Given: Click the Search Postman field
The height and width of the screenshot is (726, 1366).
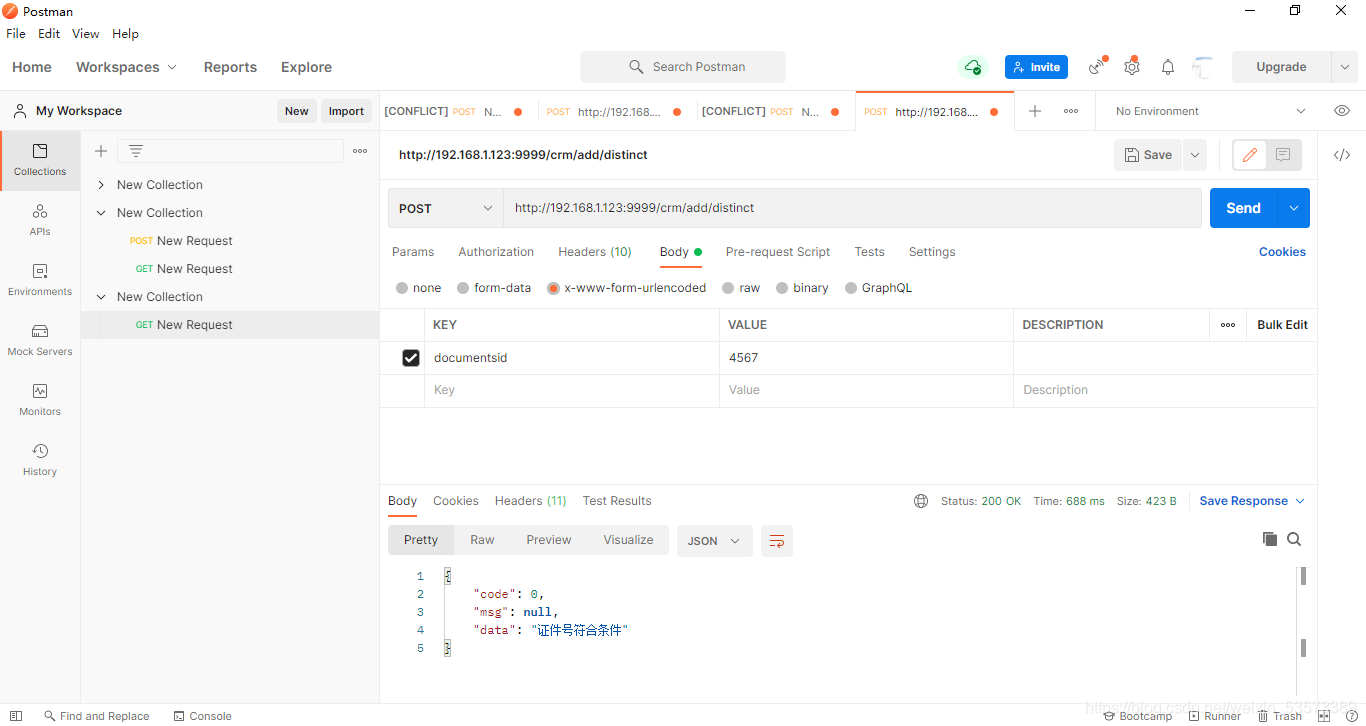Looking at the screenshot, I should (x=683, y=67).
